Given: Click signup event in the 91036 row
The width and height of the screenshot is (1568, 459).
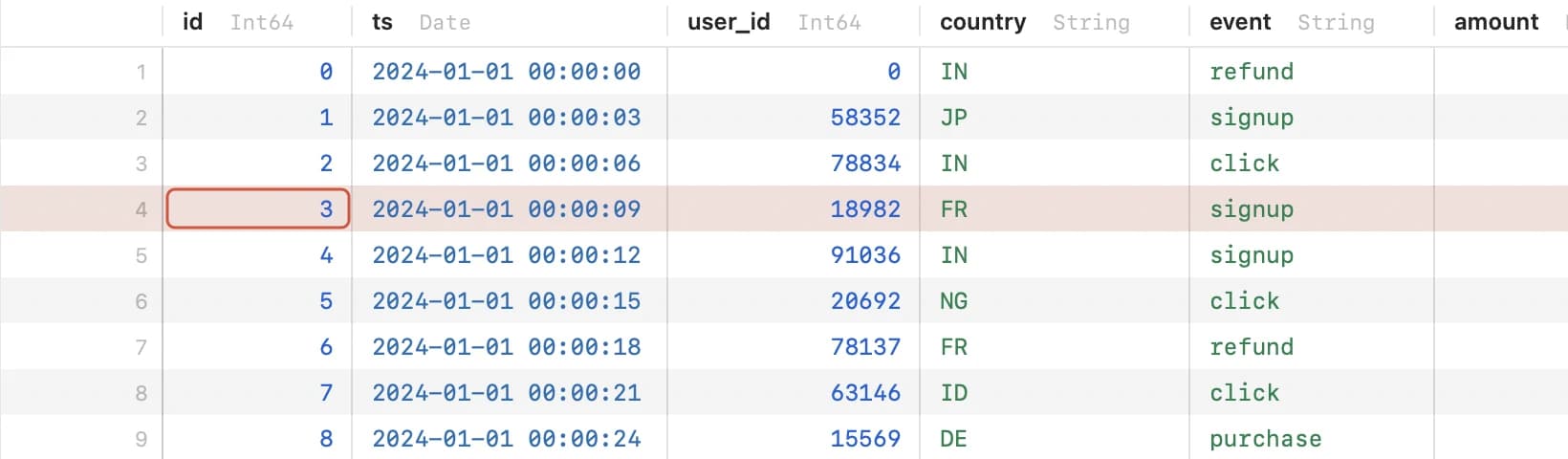Looking at the screenshot, I should [x=1312, y=255].
